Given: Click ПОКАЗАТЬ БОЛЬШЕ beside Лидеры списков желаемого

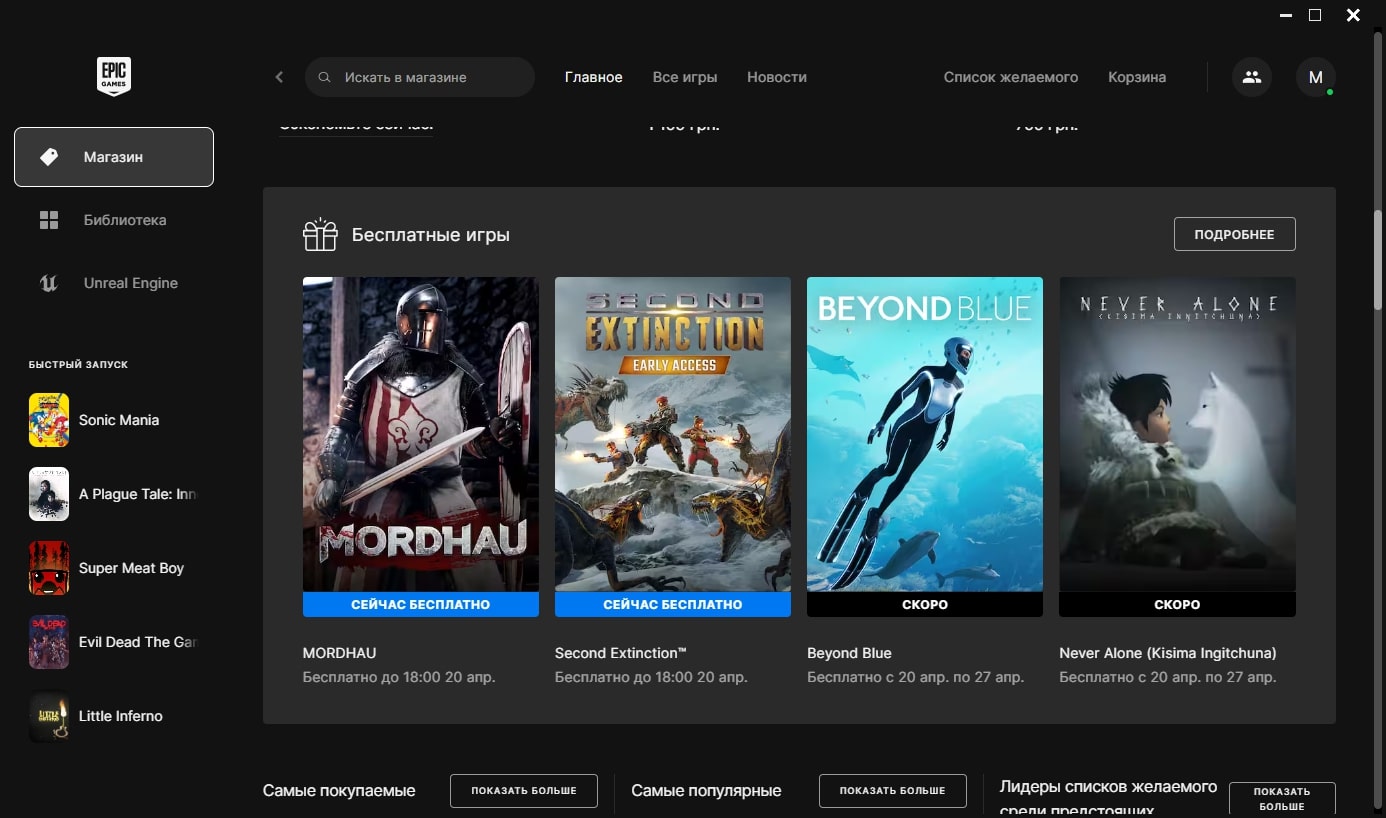Looking at the screenshot, I should [1282, 799].
